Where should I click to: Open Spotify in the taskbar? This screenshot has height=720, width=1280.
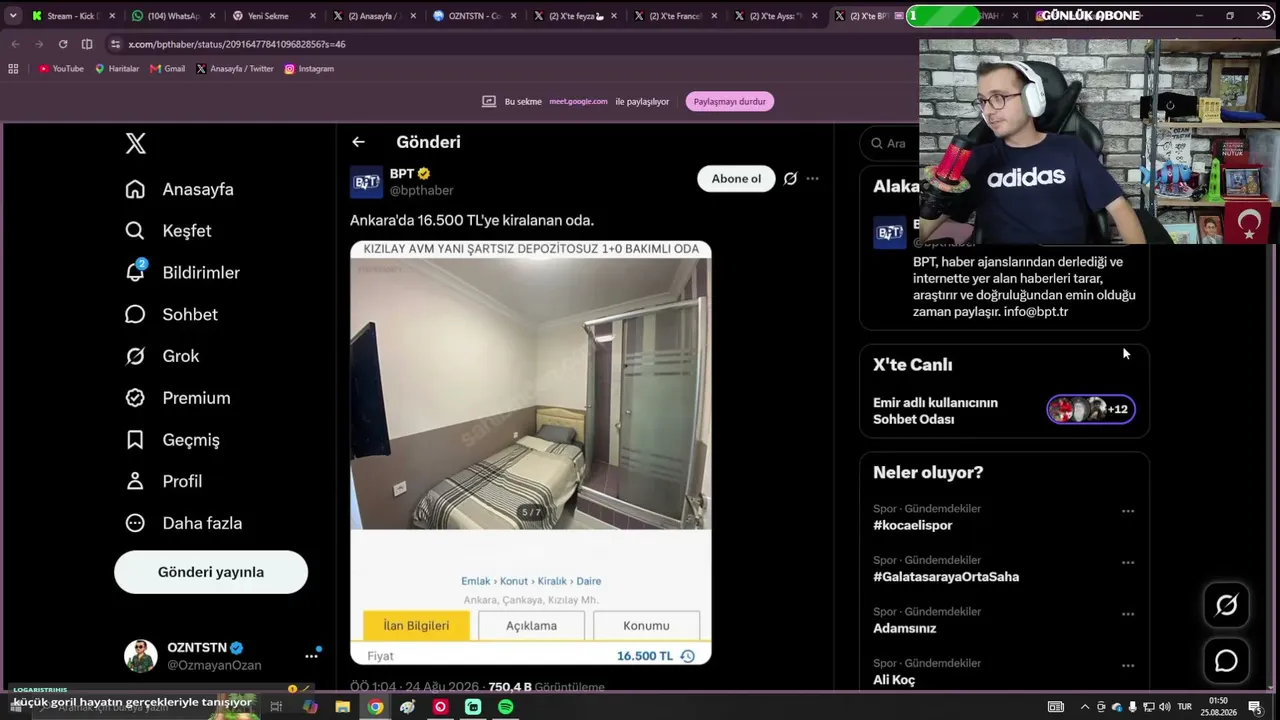(506, 707)
